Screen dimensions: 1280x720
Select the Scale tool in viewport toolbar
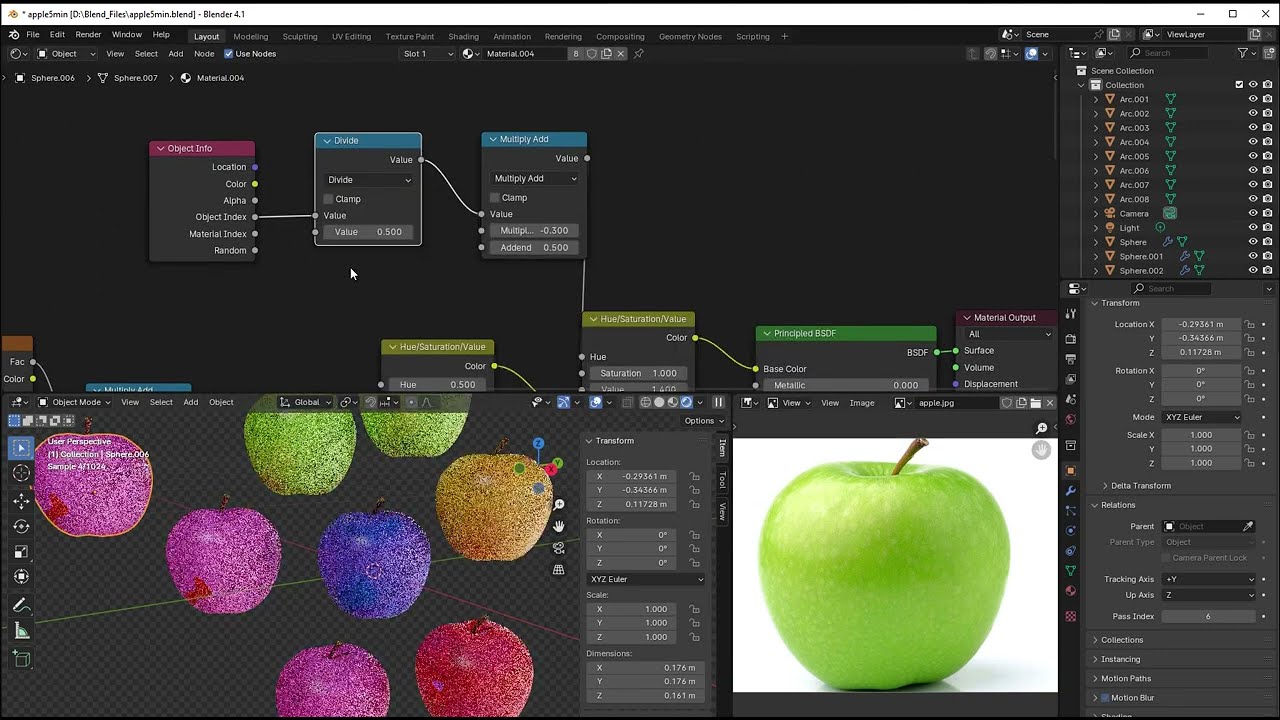(x=21, y=552)
